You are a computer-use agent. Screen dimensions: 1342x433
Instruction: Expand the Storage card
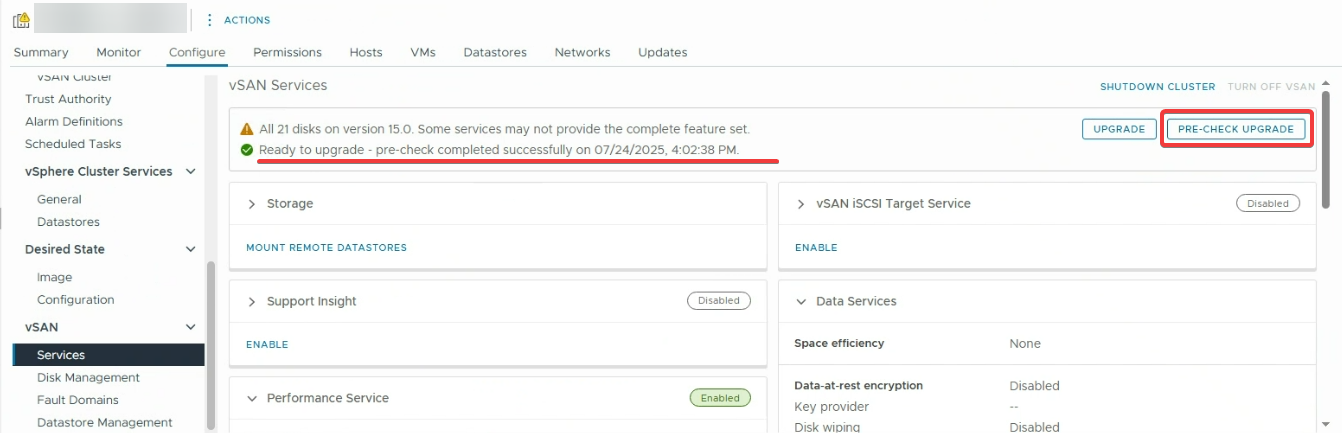click(x=252, y=204)
